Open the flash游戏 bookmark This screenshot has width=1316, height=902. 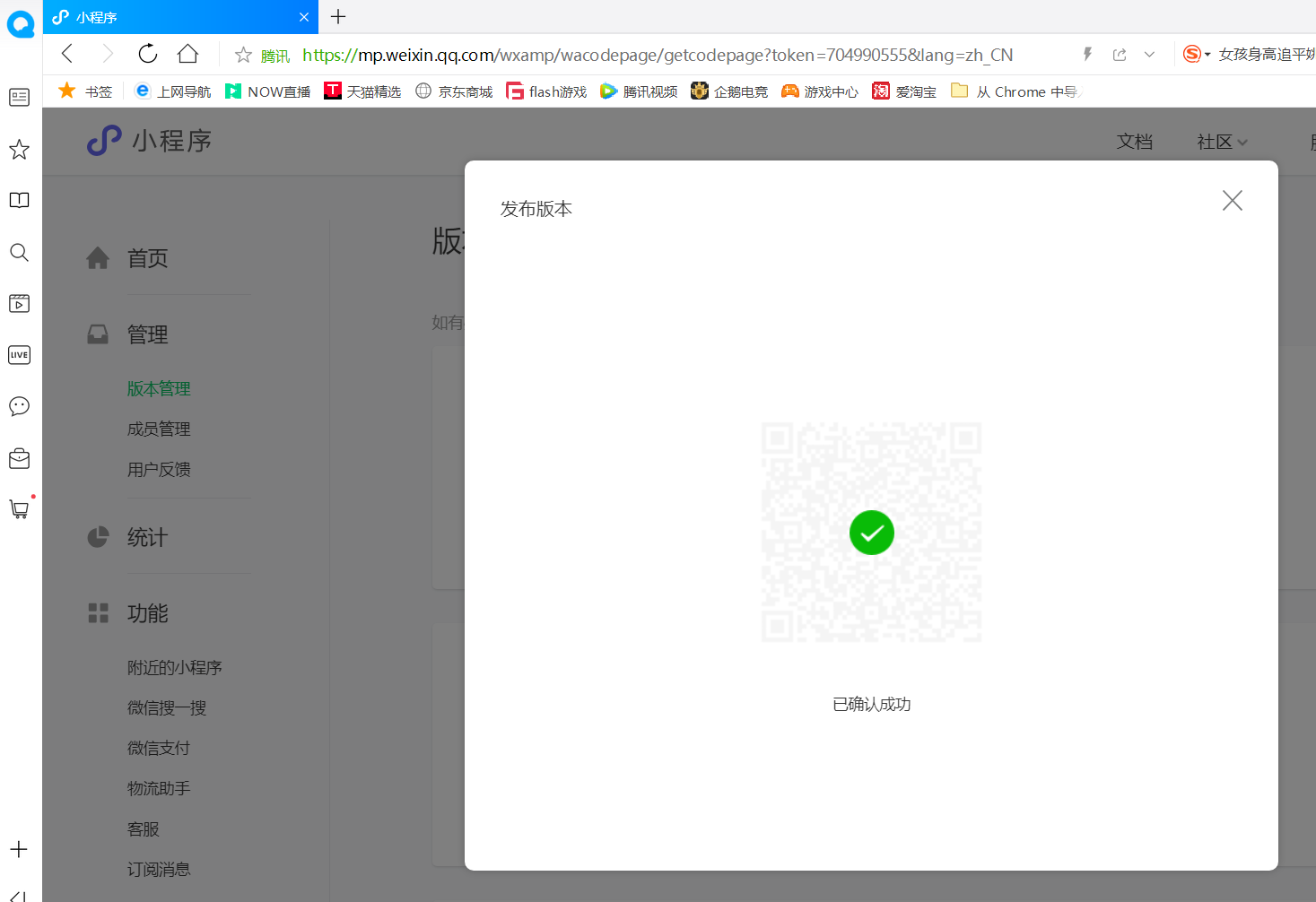(x=546, y=91)
